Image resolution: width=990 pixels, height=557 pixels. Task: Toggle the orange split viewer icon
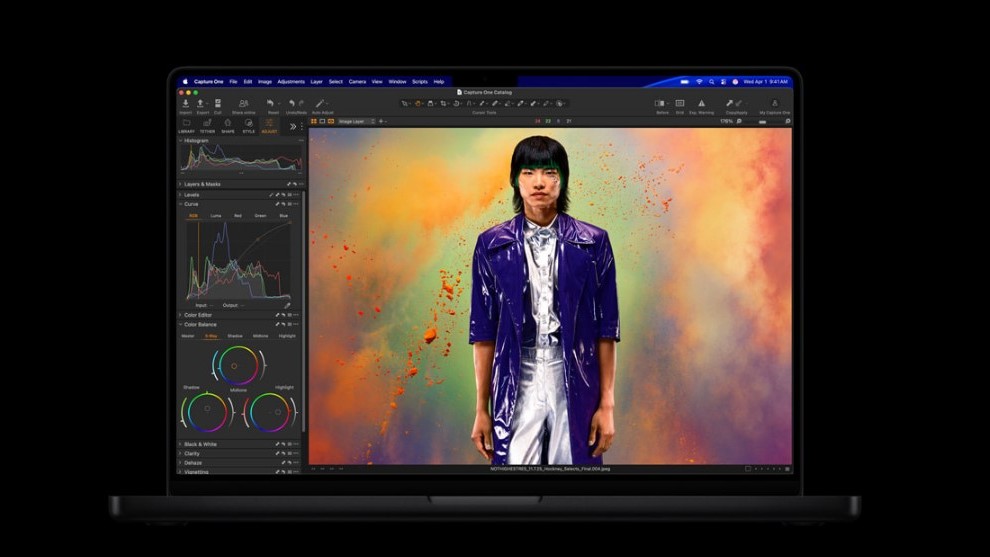pos(331,121)
